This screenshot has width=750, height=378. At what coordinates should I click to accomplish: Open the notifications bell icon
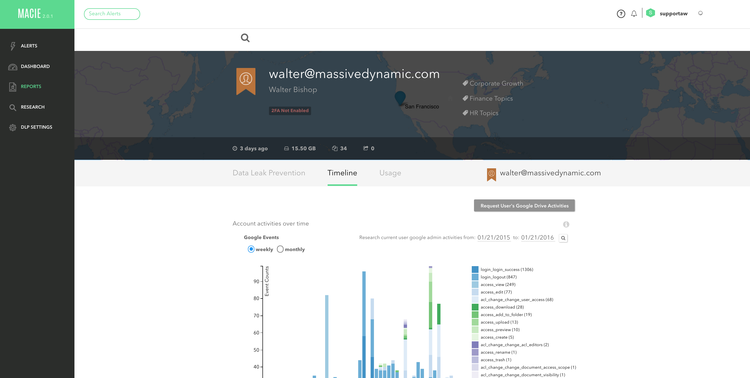[634, 14]
